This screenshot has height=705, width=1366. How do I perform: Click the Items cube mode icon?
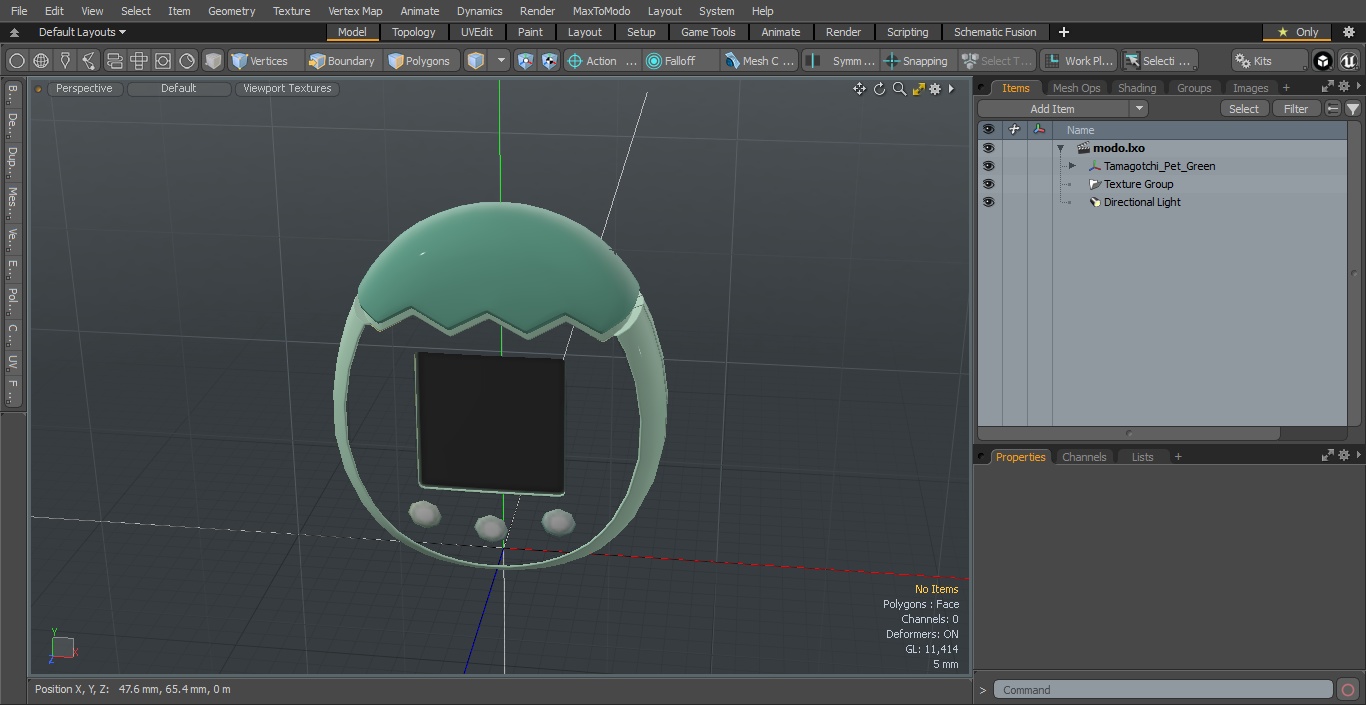(x=476, y=61)
